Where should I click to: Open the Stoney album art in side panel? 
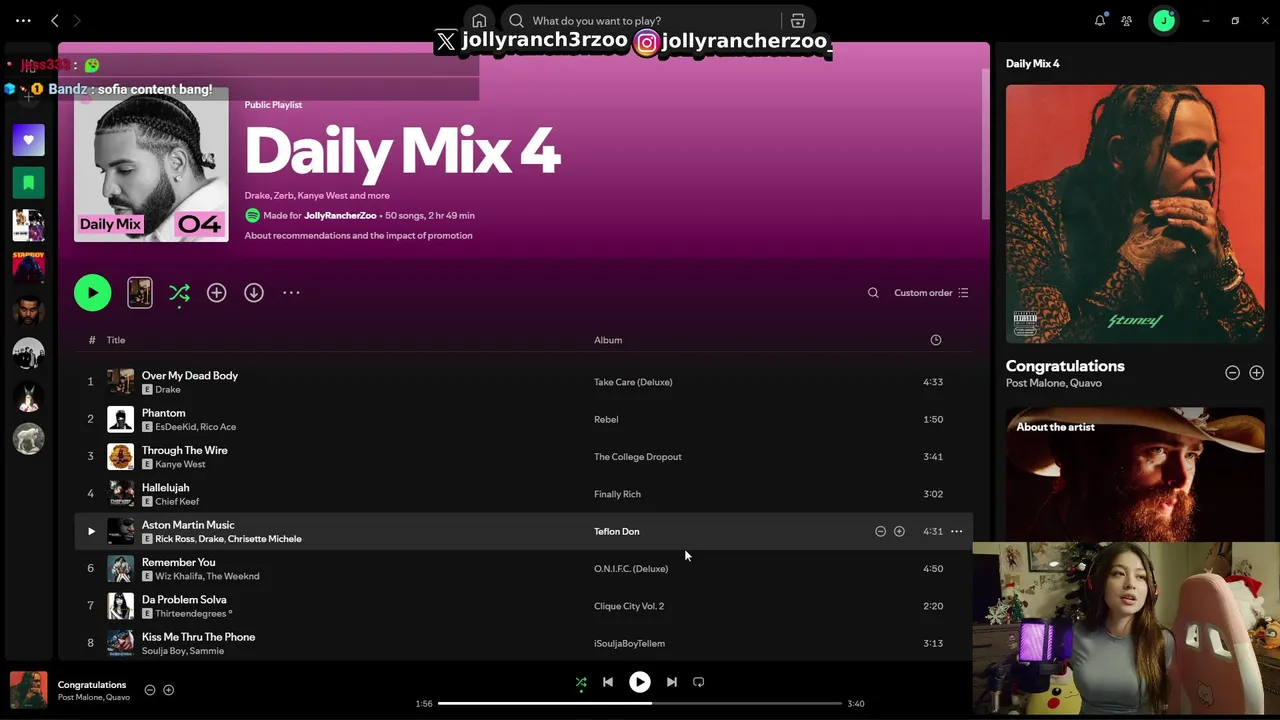tap(1135, 214)
